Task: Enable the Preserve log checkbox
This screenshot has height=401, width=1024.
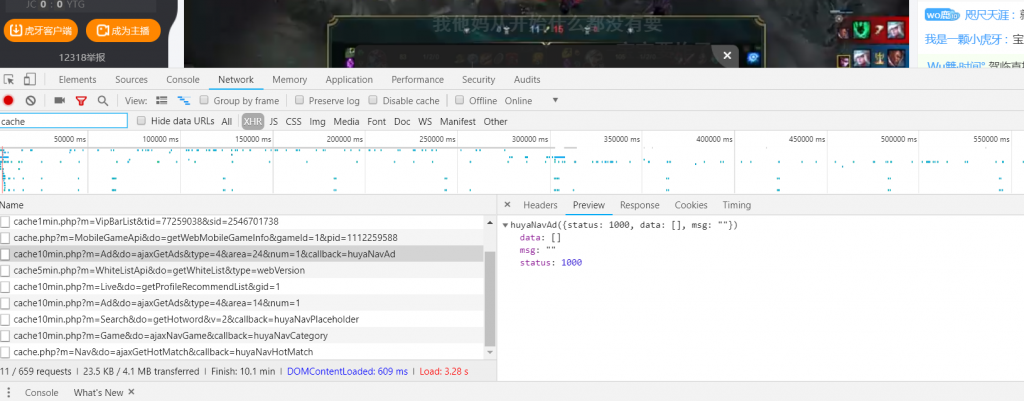Action: pyautogui.click(x=299, y=101)
